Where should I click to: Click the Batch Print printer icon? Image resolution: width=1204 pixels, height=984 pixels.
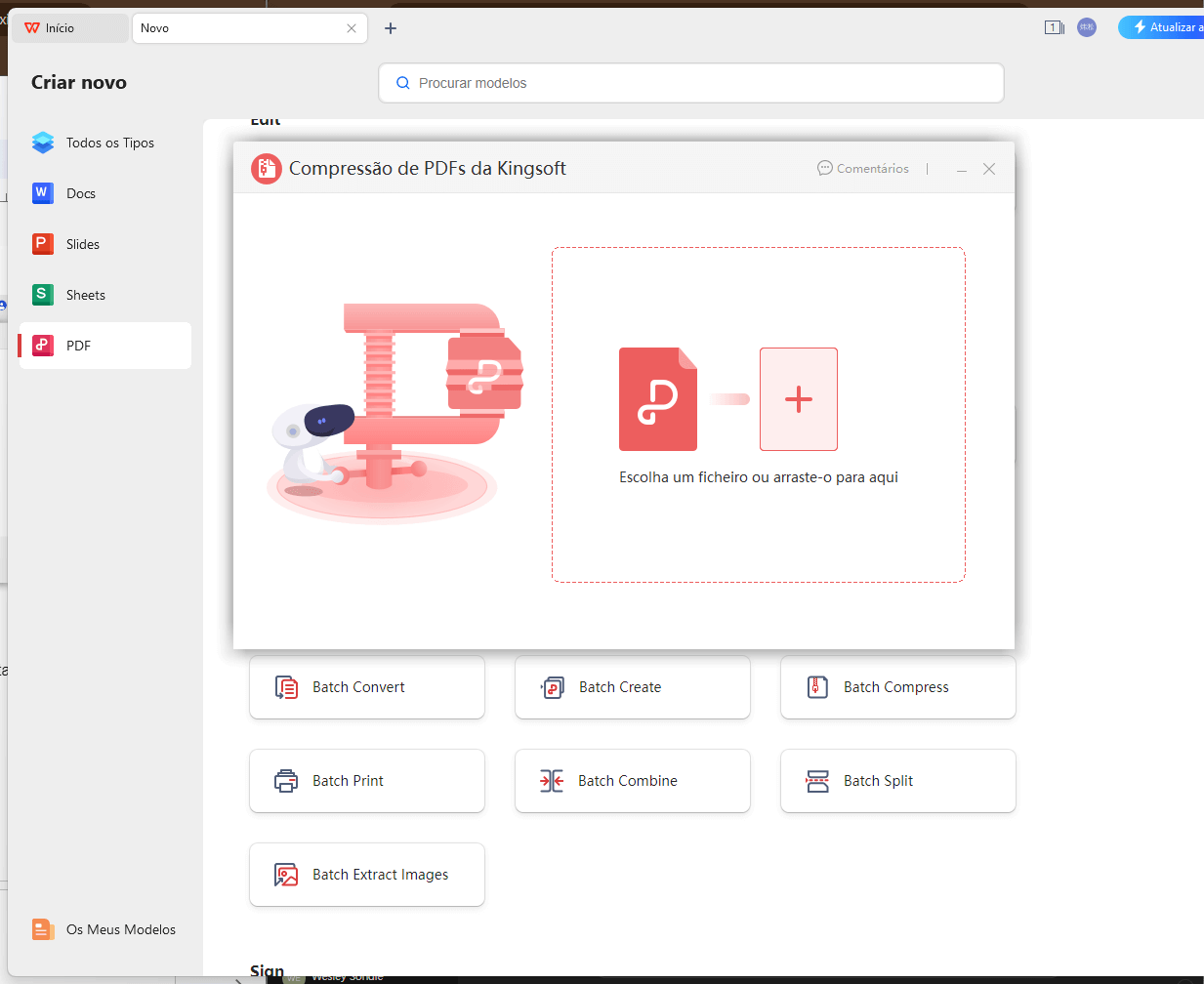tap(286, 781)
